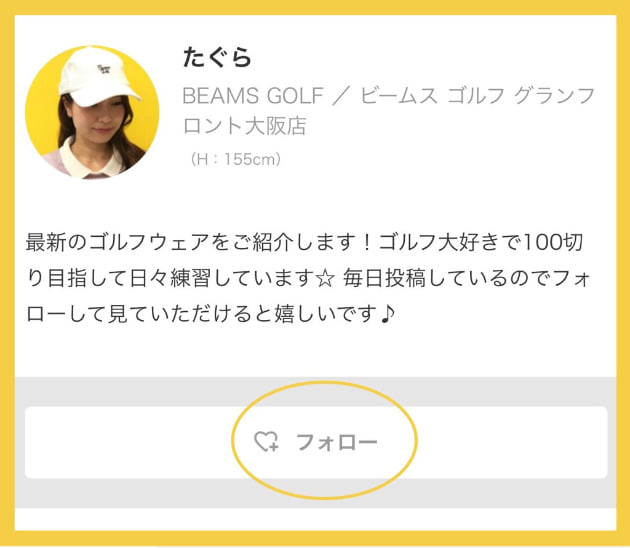Click the right blank area of follow button
Image resolution: width=630 pixels, height=548 pixels.
(x=510, y=442)
